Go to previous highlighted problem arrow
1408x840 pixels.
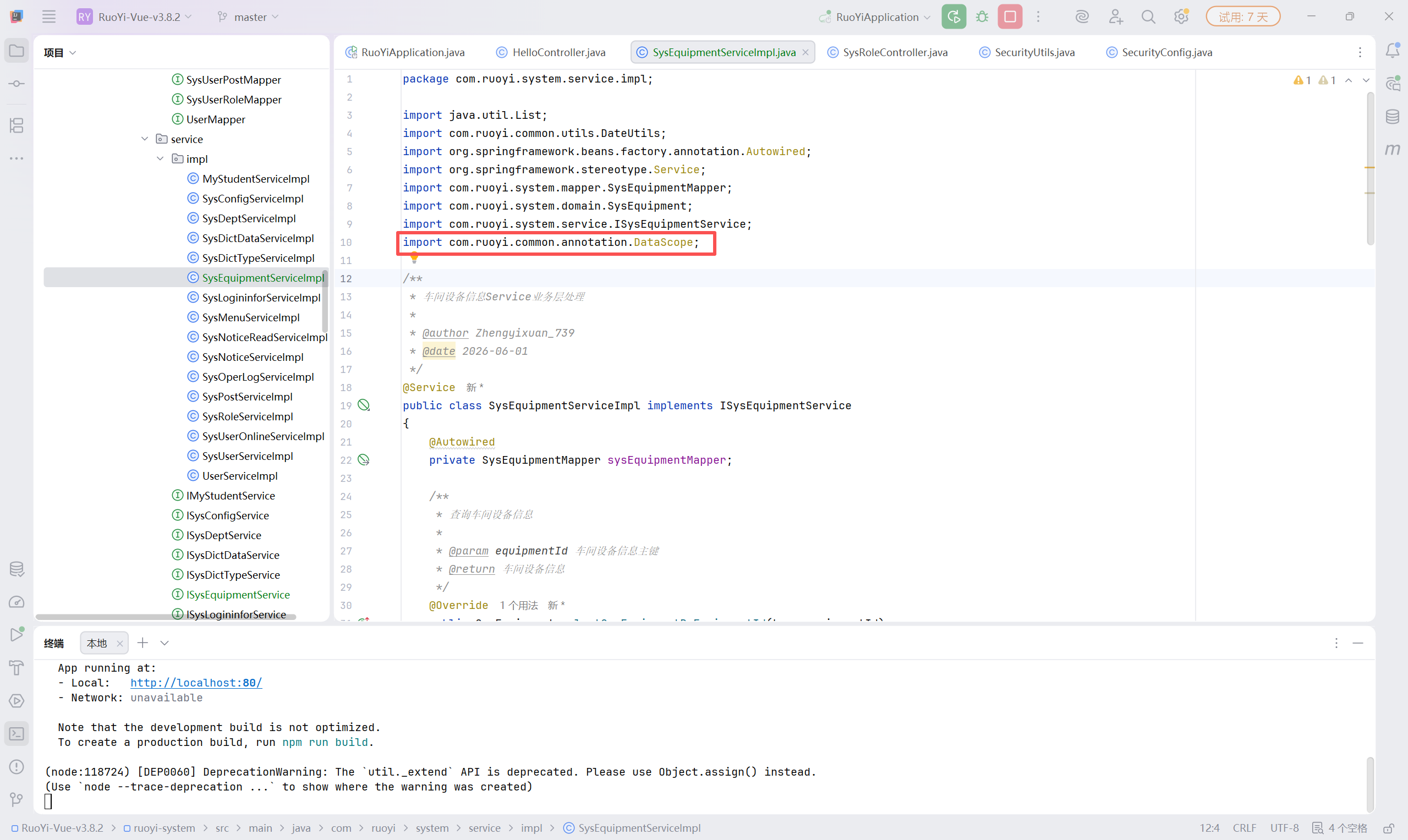[1349, 80]
